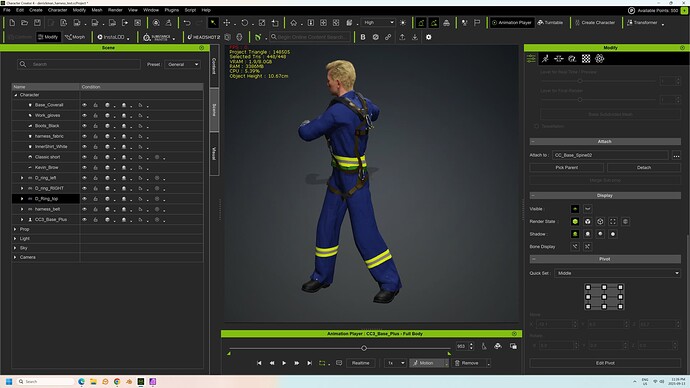Toggle visibility of Work_gloves
The width and height of the screenshot is (690, 388).
click(x=84, y=115)
